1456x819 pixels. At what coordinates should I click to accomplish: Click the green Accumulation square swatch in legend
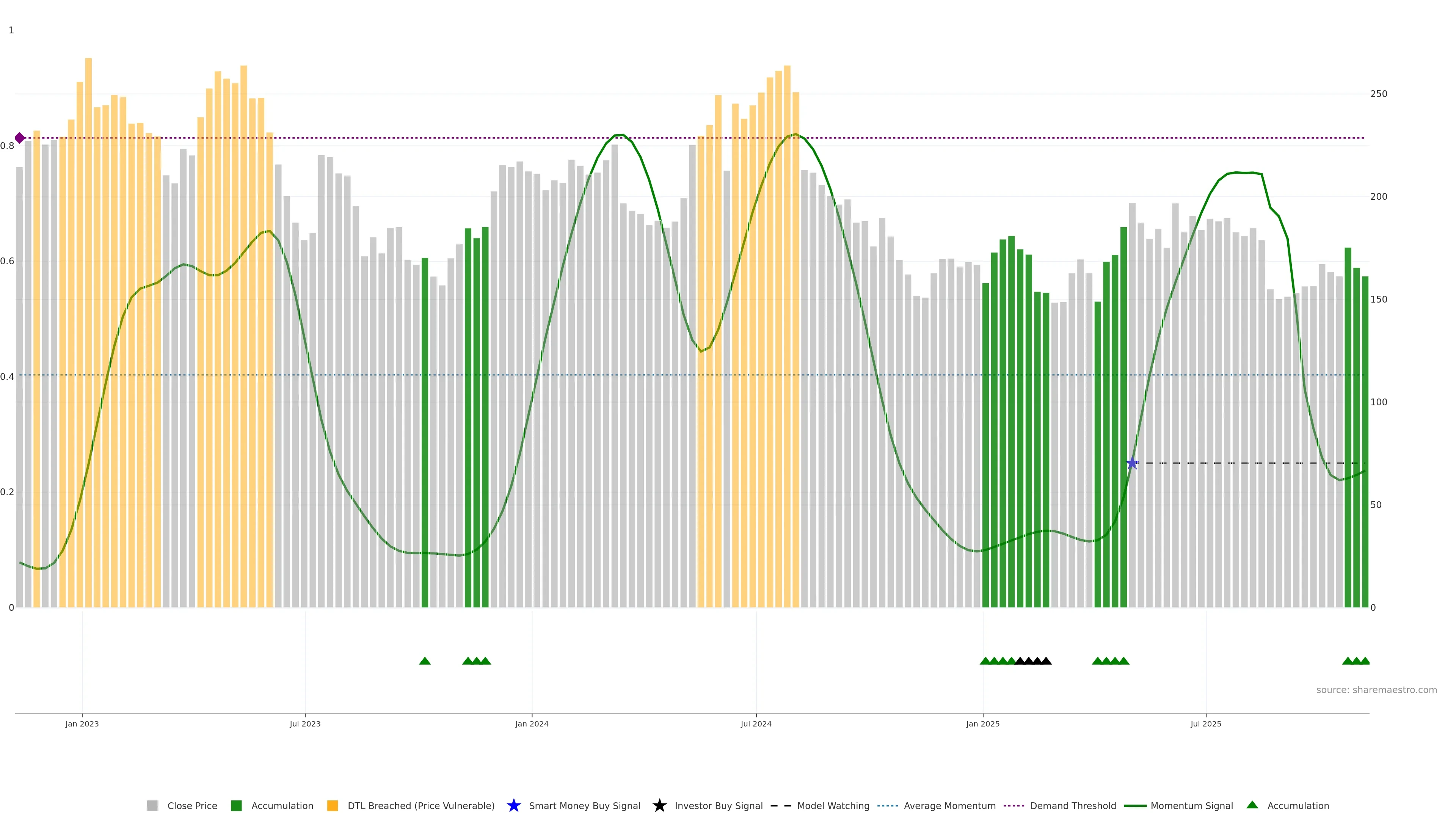(x=236, y=806)
